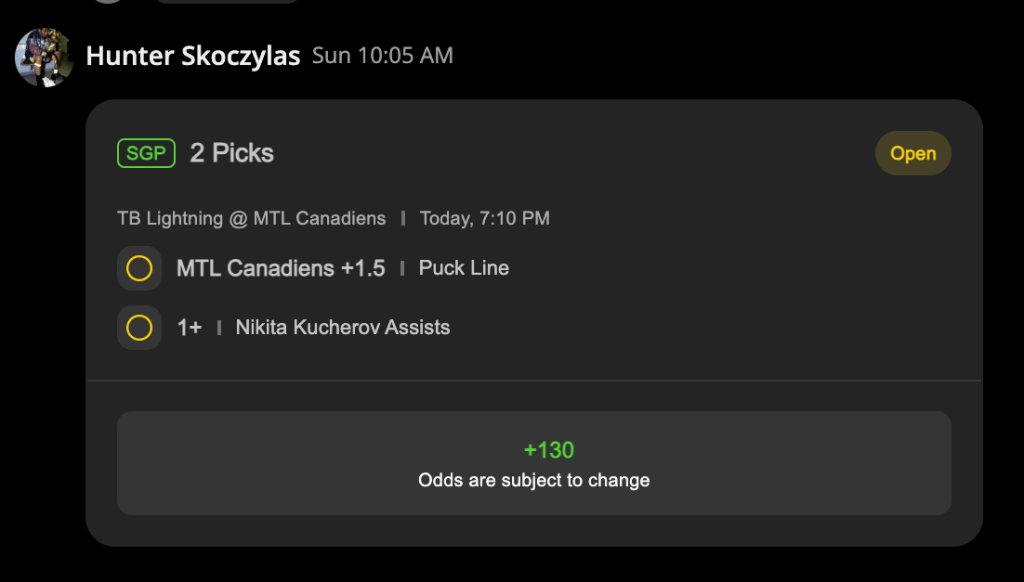Click the Today, 7:10 PM game time
Image resolution: width=1024 pixels, height=582 pixels.
point(485,218)
